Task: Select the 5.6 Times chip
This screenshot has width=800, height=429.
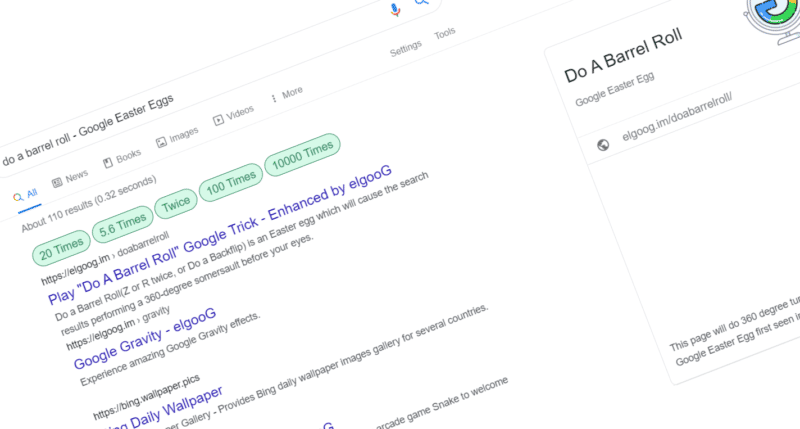Action: [x=122, y=224]
